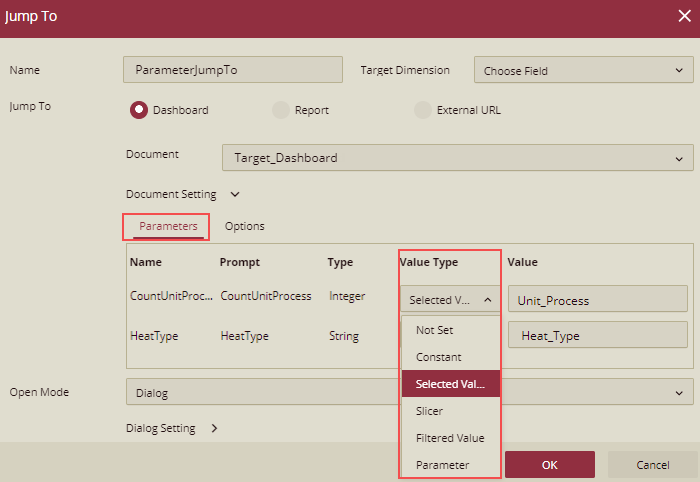Collapse the Document Setting section
Image resolution: width=700 pixels, height=482 pixels.
coord(234,194)
